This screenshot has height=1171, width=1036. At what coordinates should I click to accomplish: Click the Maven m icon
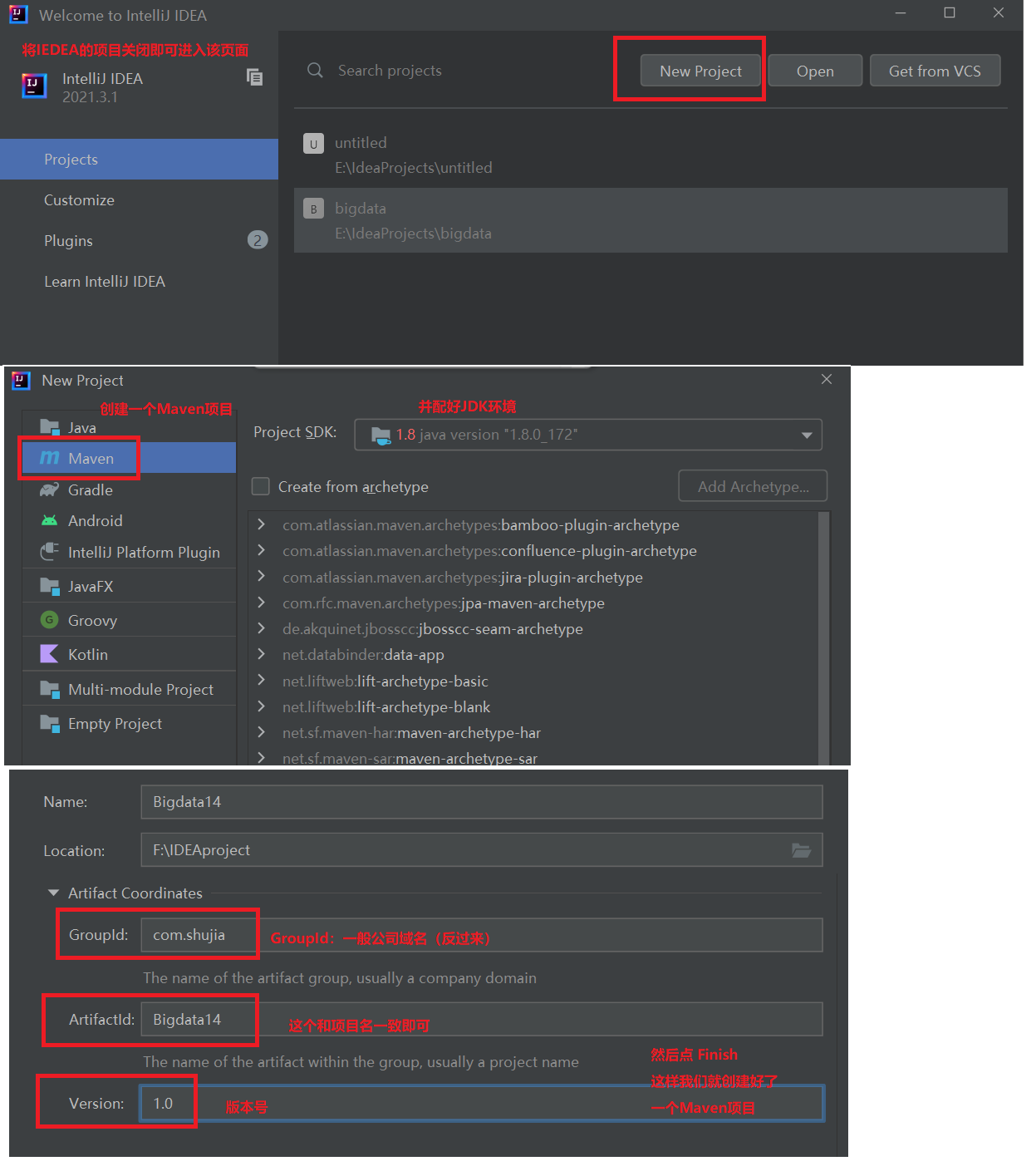50,458
